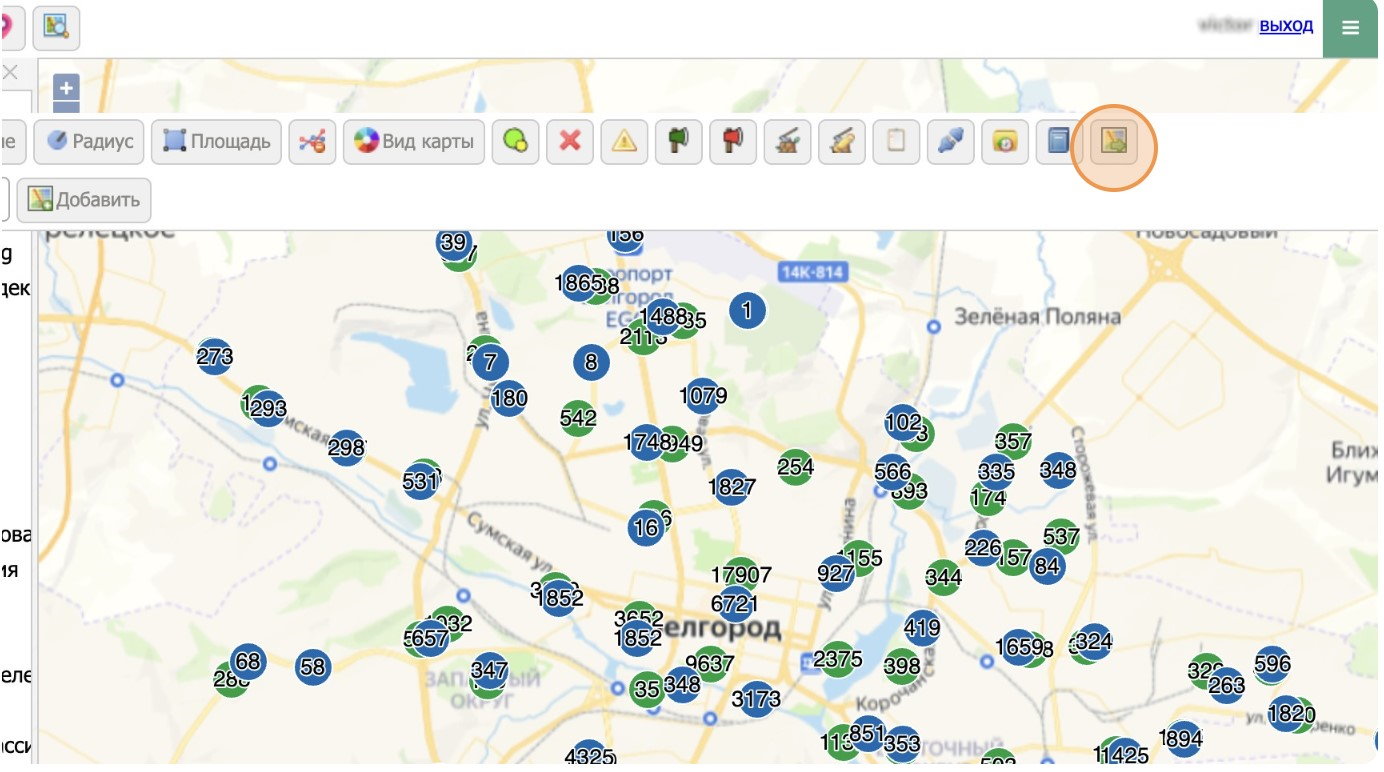Click the highlighted map export icon
Screen dimensions: 1384x772
coord(1114,142)
